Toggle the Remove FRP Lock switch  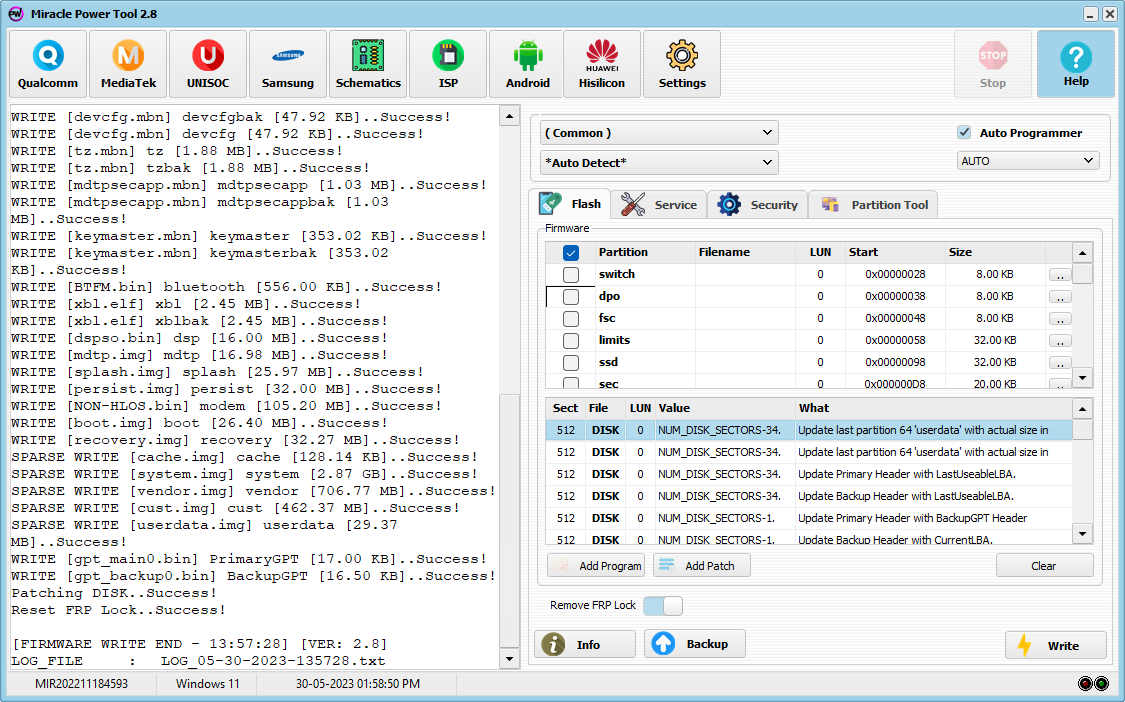point(663,605)
